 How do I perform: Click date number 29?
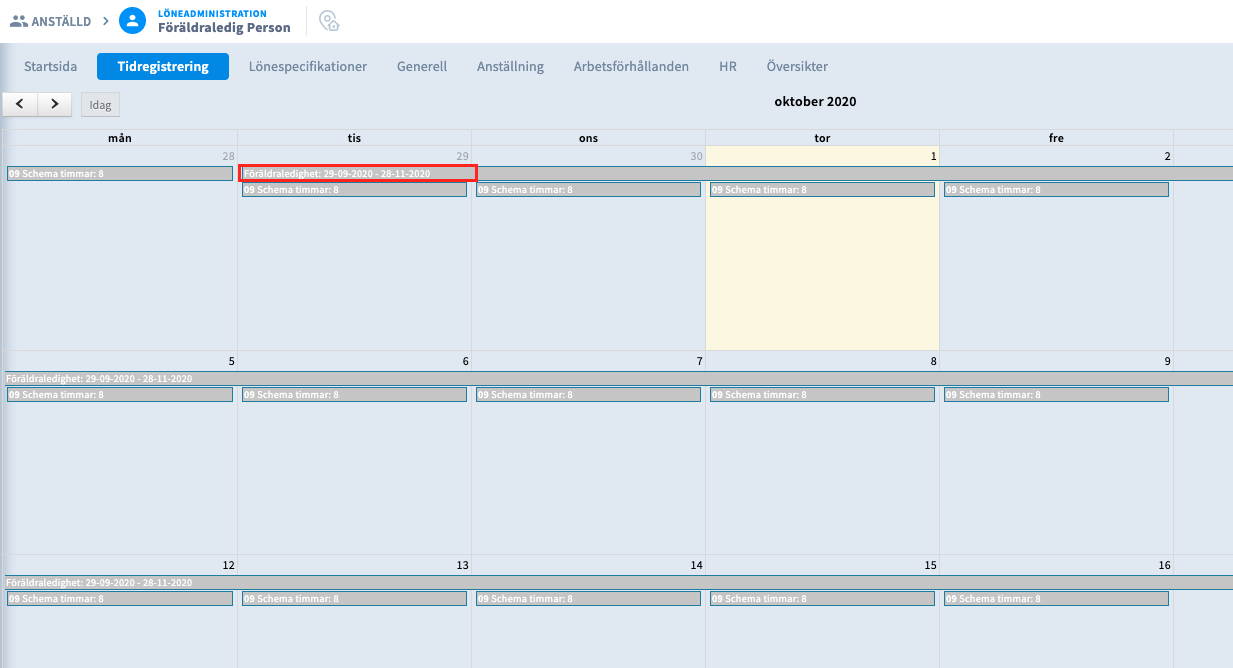point(462,156)
